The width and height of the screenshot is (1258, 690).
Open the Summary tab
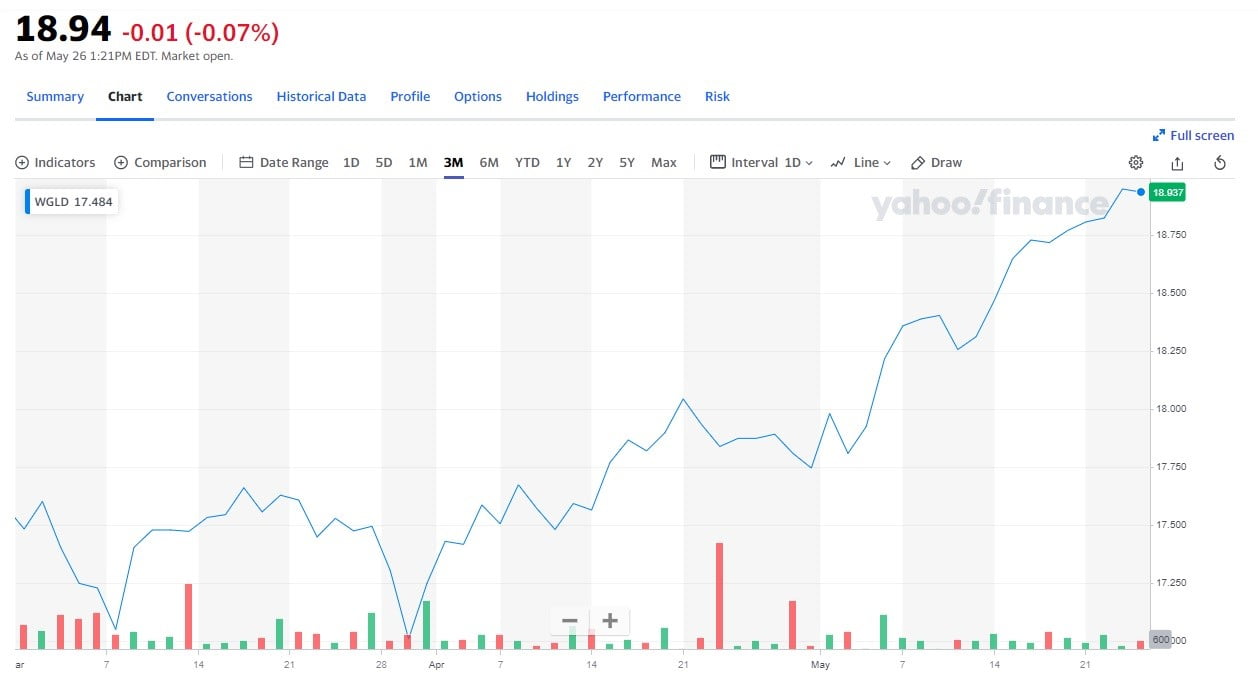(55, 97)
